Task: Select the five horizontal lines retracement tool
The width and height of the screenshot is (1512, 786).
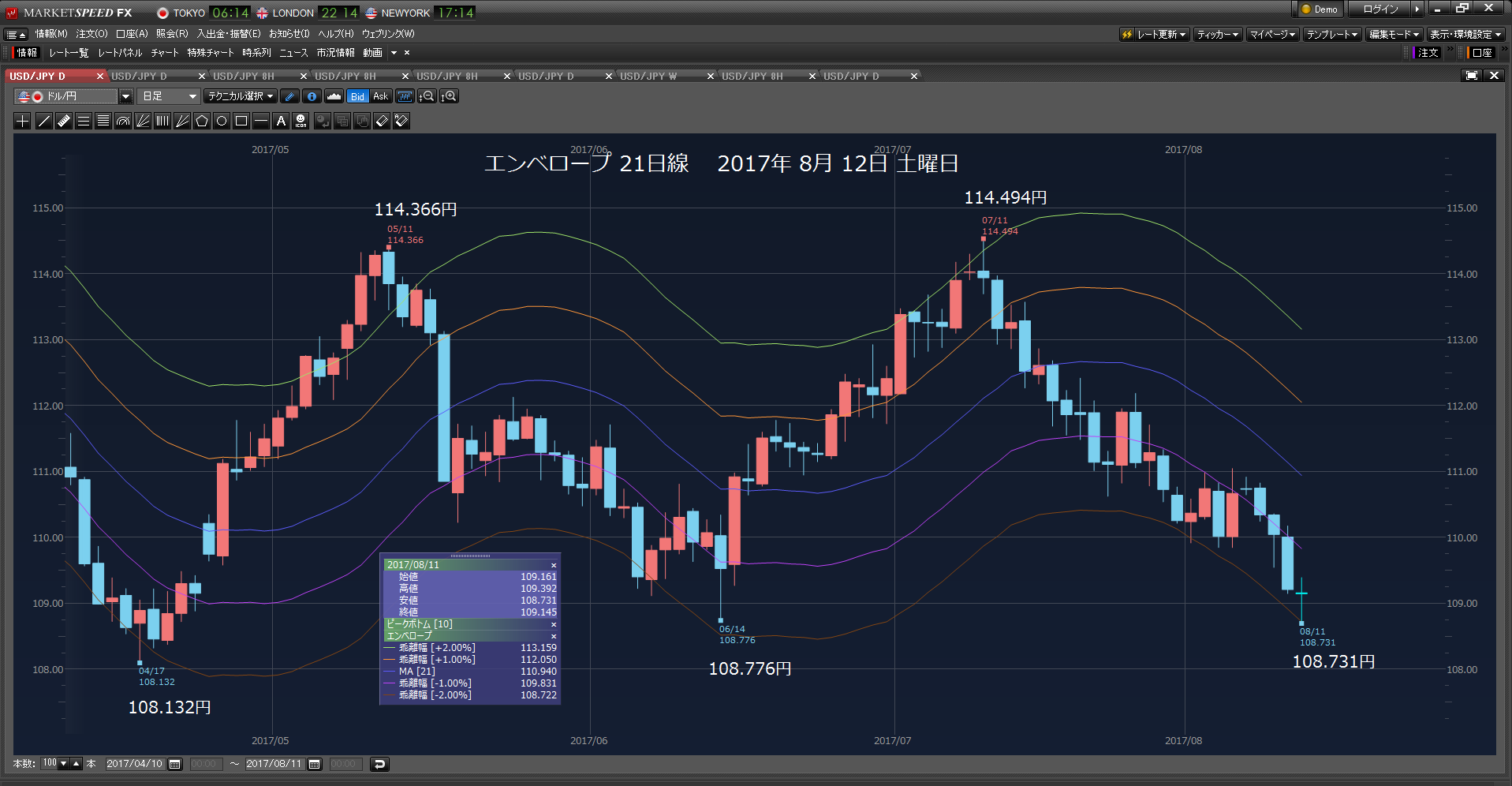Action: point(103,121)
